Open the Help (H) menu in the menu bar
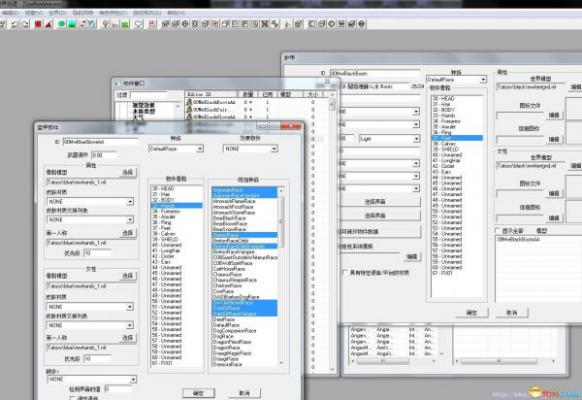The width and height of the screenshot is (582, 400). click(x=177, y=13)
